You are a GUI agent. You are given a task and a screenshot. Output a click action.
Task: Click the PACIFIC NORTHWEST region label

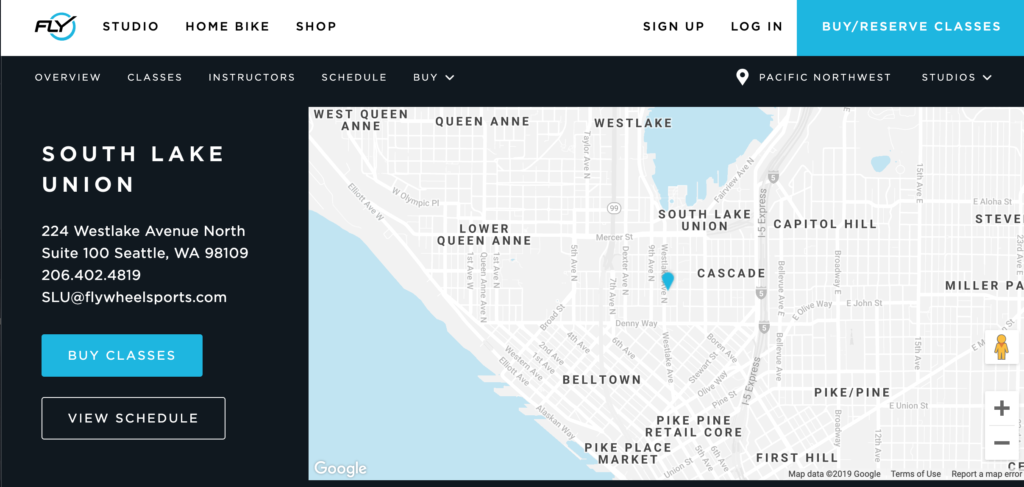click(x=825, y=78)
